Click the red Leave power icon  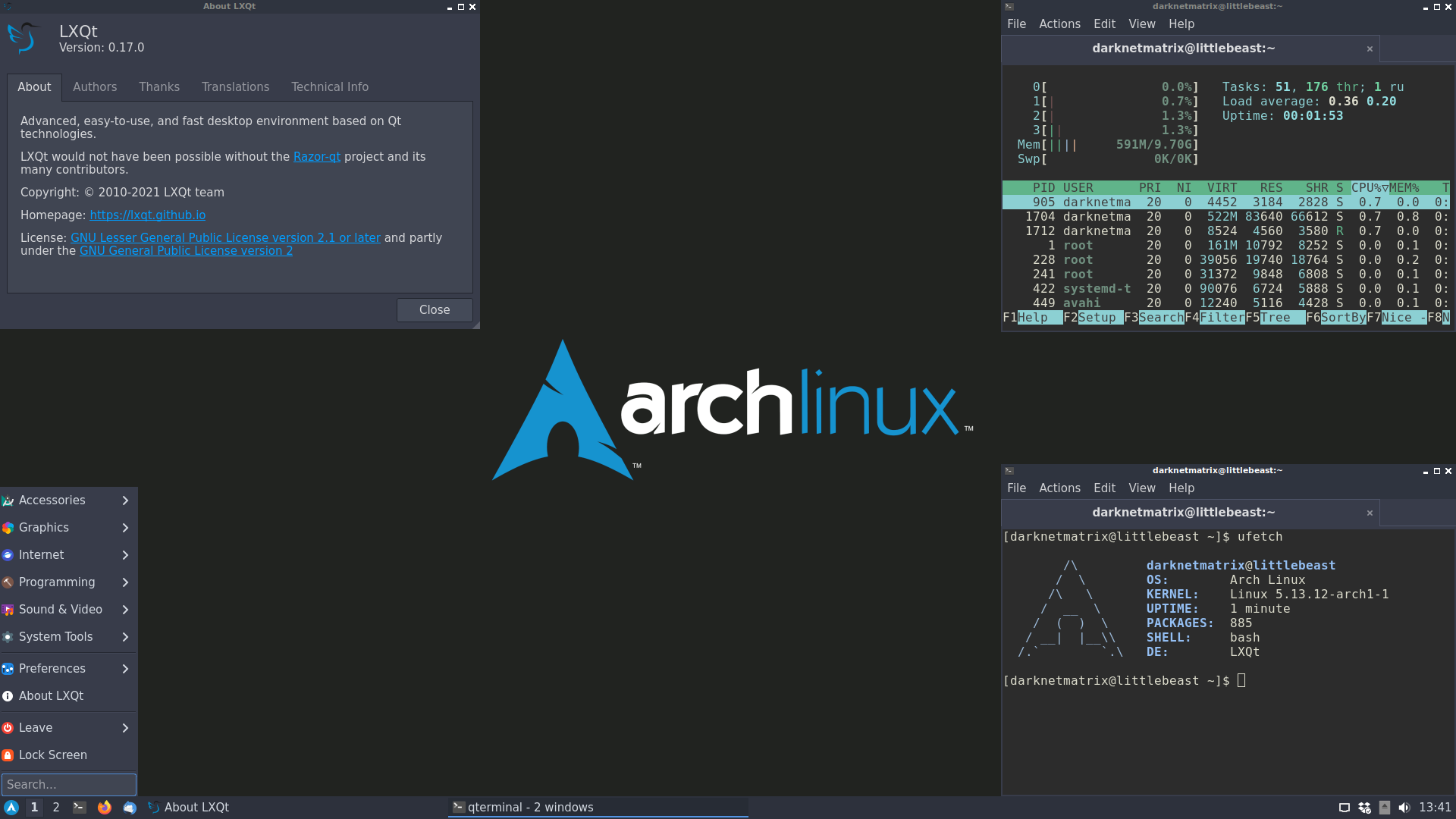(x=8, y=728)
